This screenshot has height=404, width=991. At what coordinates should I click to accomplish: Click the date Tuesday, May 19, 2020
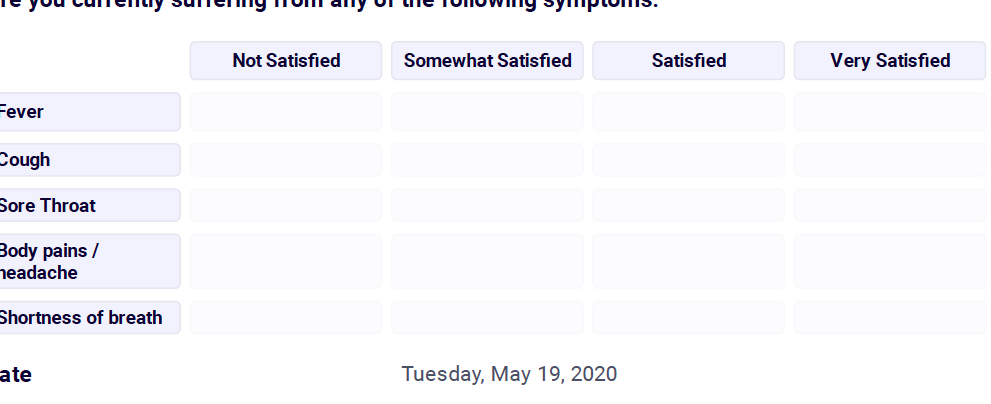point(509,375)
